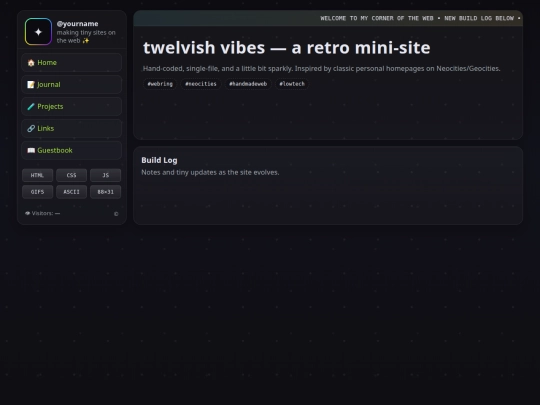Visit the Guestbook page
The height and width of the screenshot is (405, 540).
pyautogui.click(x=72, y=150)
